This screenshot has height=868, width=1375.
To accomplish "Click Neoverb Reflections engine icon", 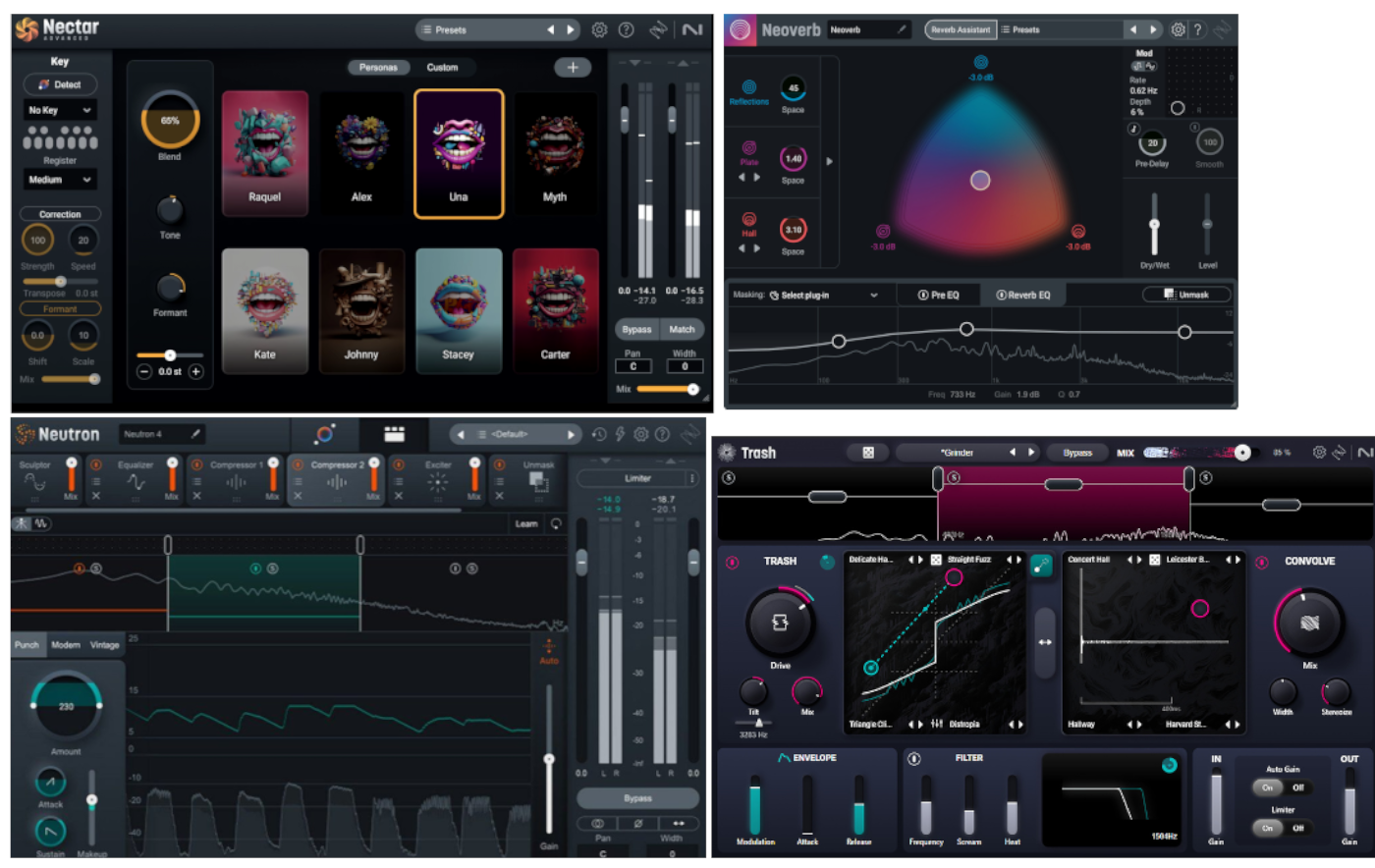I will (749, 87).
